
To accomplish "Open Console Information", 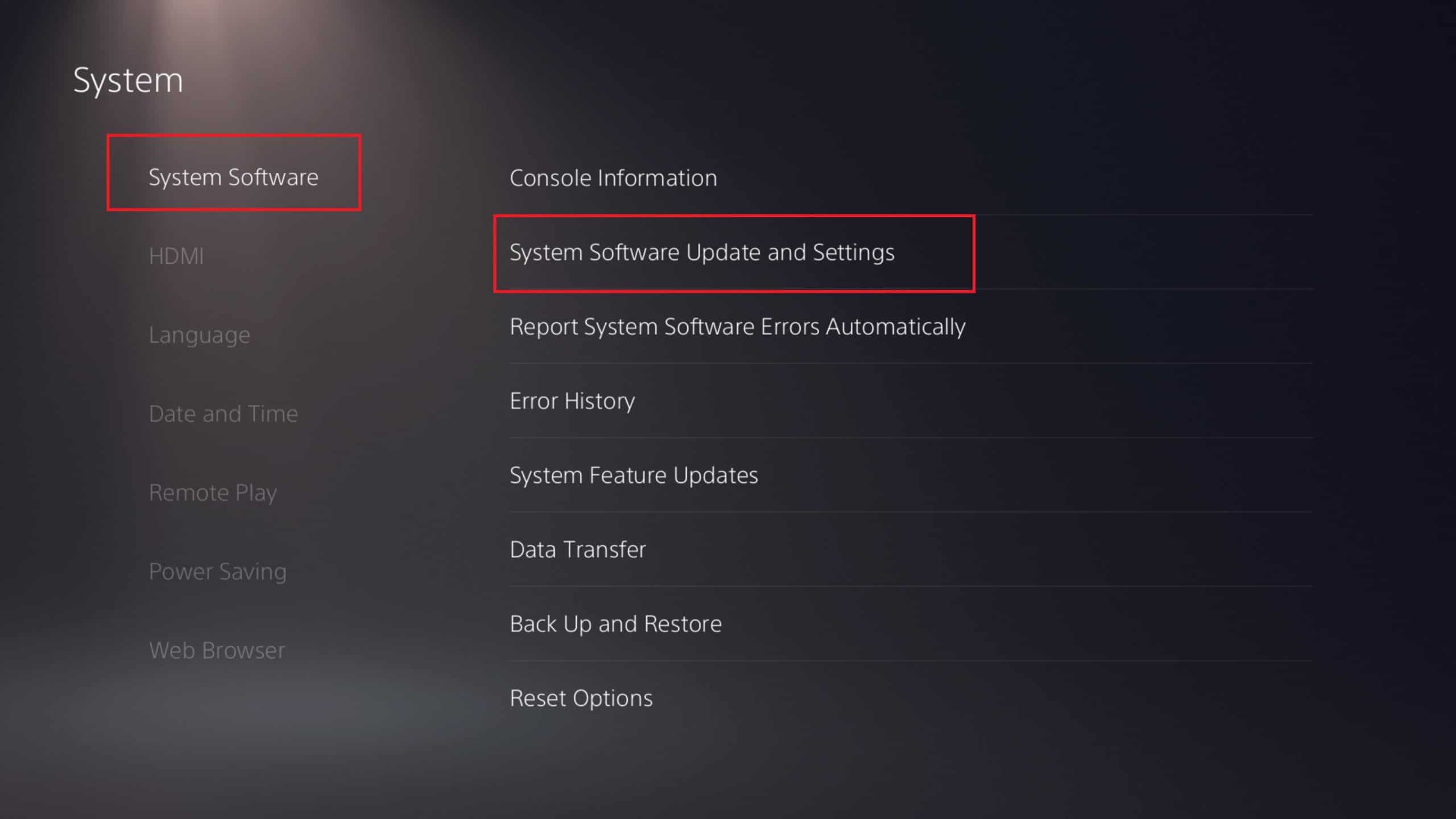I will pos(613,178).
